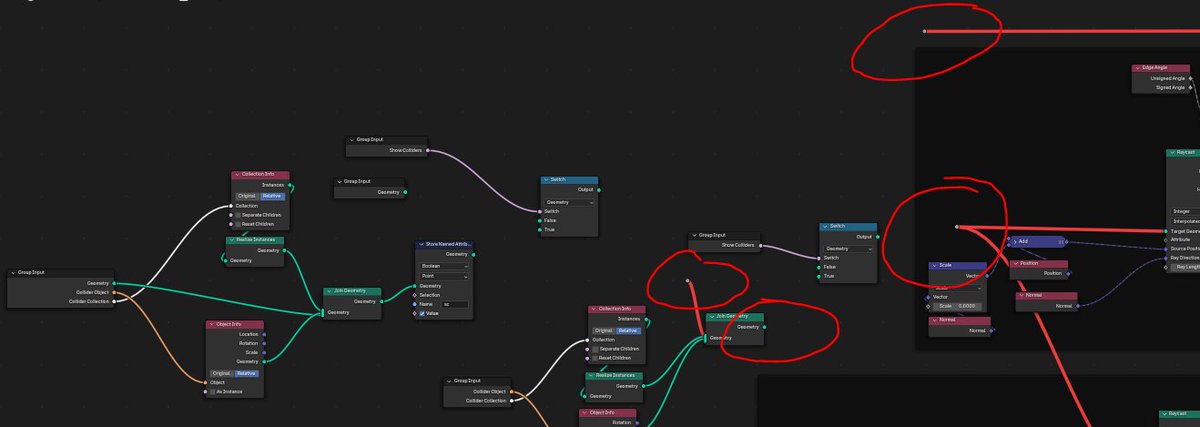1200x427 pixels.
Task: Collapse the leftmost Collection Info node
Action: (236, 174)
